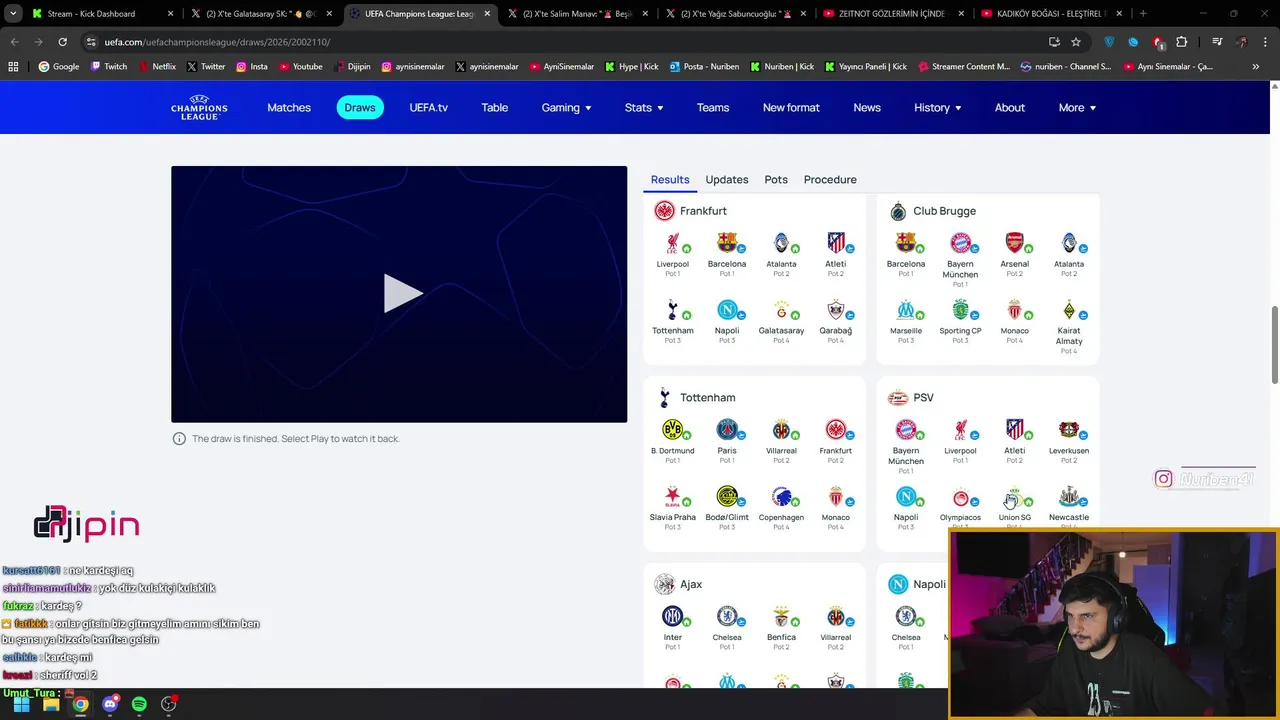
Task: Open About navigation link
Action: 1010,108
